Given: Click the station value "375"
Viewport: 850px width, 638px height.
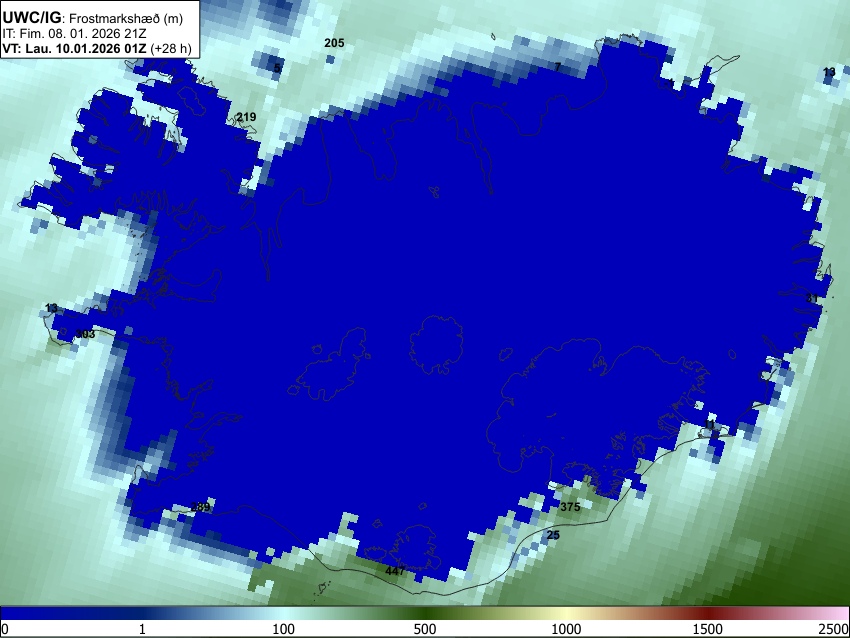Looking at the screenshot, I should pos(570,507).
